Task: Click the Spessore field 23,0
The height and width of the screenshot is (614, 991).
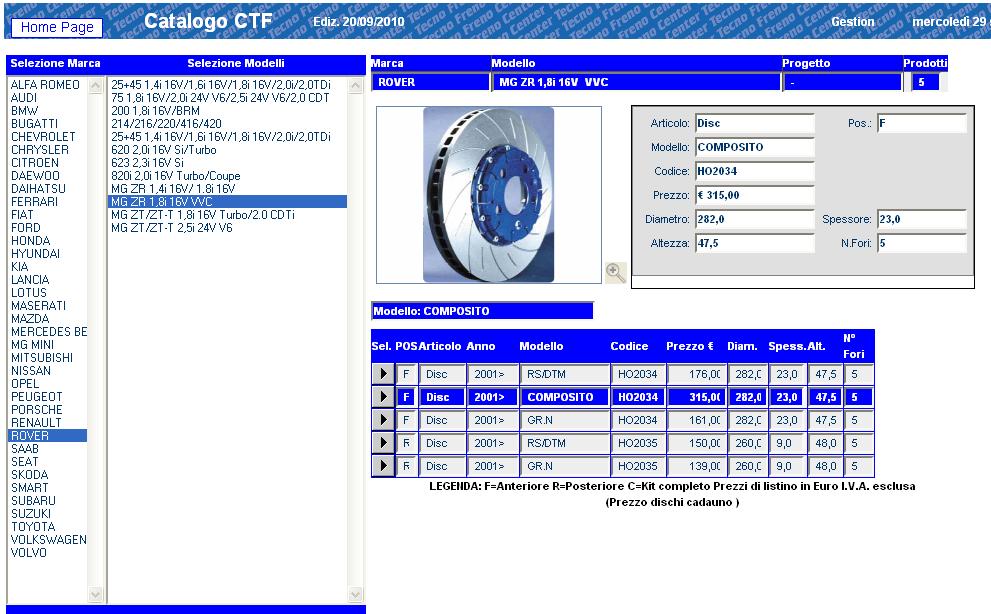Action: (921, 219)
